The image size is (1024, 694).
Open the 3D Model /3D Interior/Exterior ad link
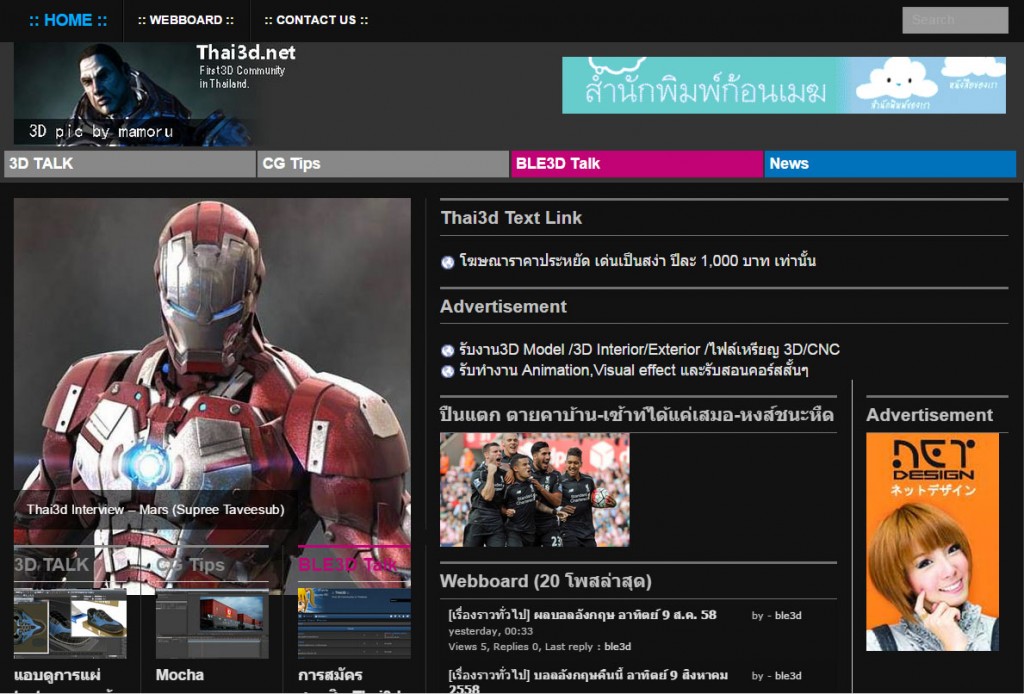coord(649,350)
